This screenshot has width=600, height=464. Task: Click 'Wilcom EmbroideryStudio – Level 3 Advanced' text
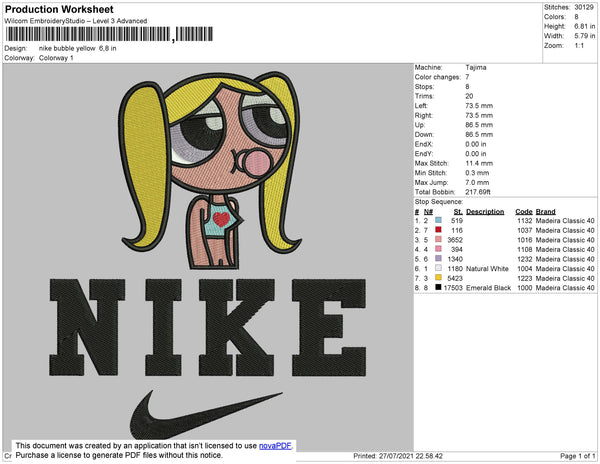(76, 21)
